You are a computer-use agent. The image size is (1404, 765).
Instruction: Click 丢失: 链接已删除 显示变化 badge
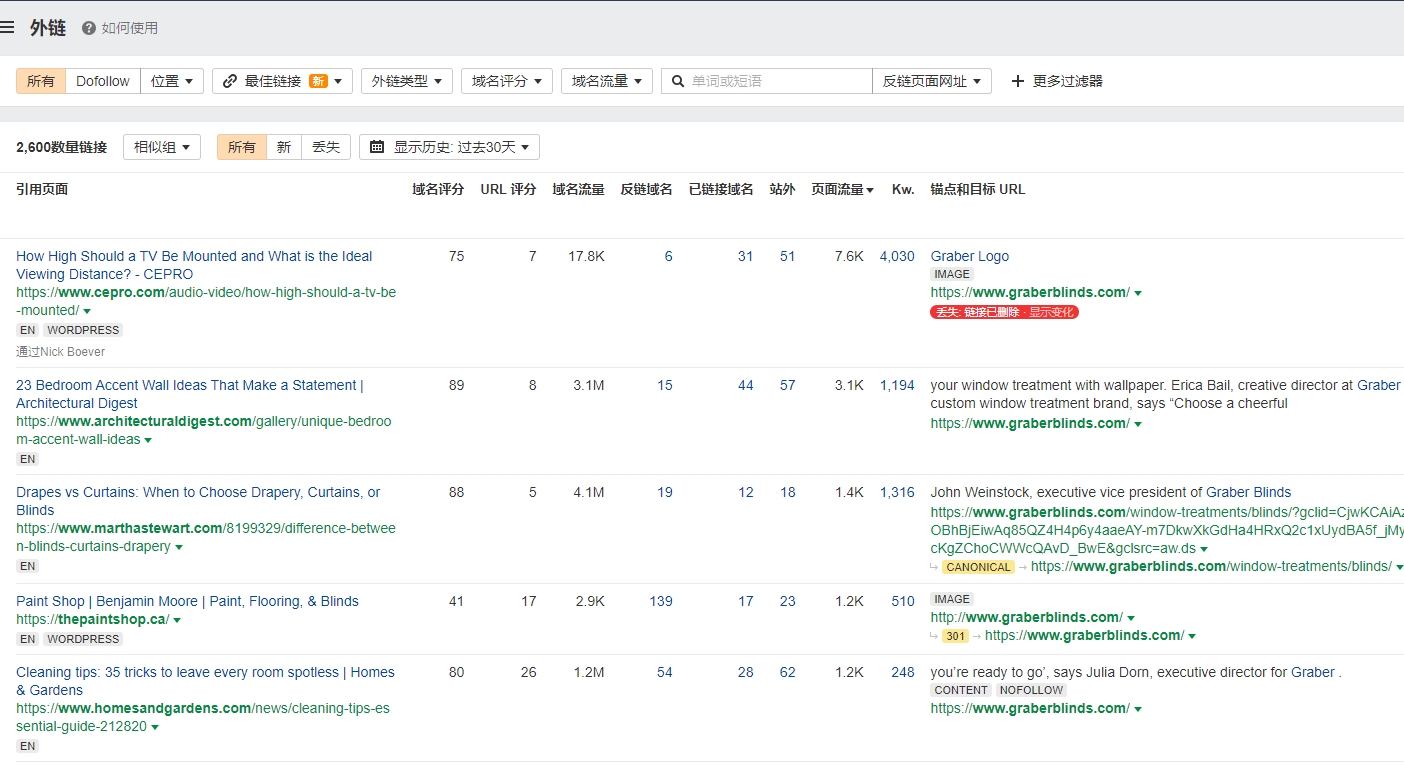tap(1004, 312)
